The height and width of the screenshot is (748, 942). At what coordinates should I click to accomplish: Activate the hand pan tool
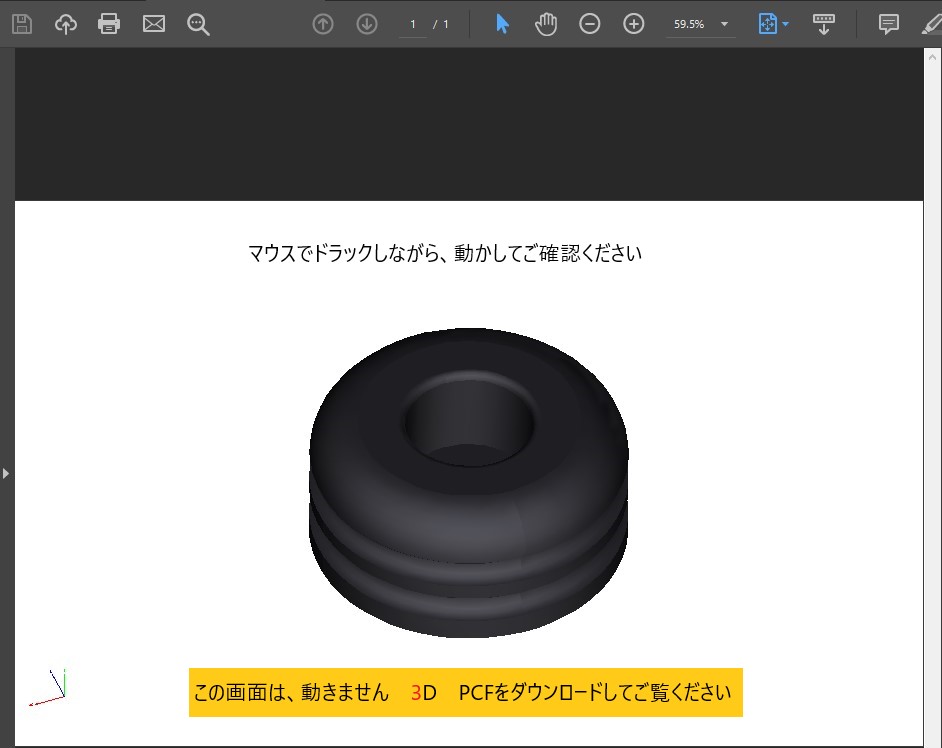pos(545,25)
